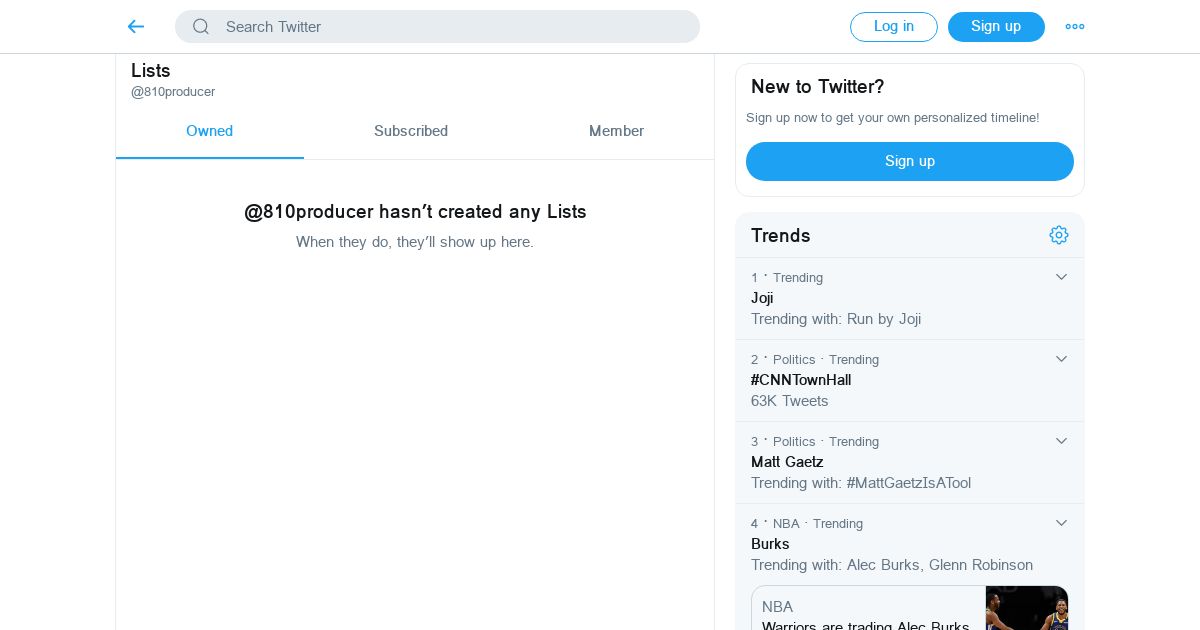Open the #CNNTownHall trending topic
The width and height of the screenshot is (1200, 630).
tap(801, 380)
